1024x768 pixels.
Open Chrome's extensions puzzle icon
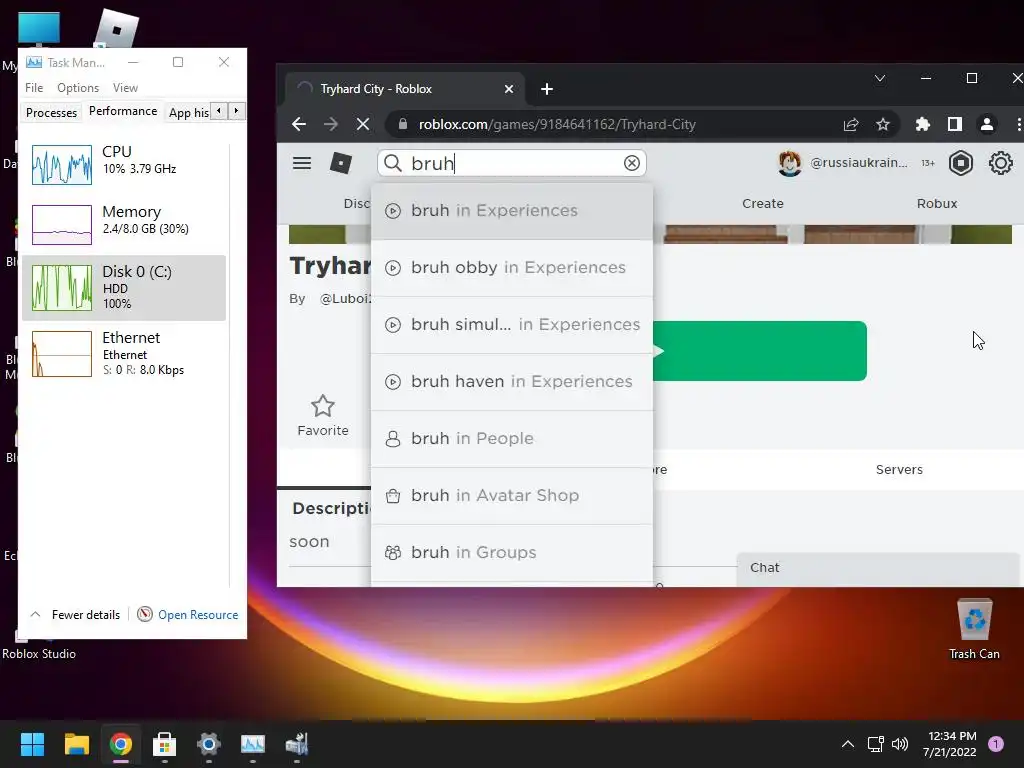[x=923, y=124]
